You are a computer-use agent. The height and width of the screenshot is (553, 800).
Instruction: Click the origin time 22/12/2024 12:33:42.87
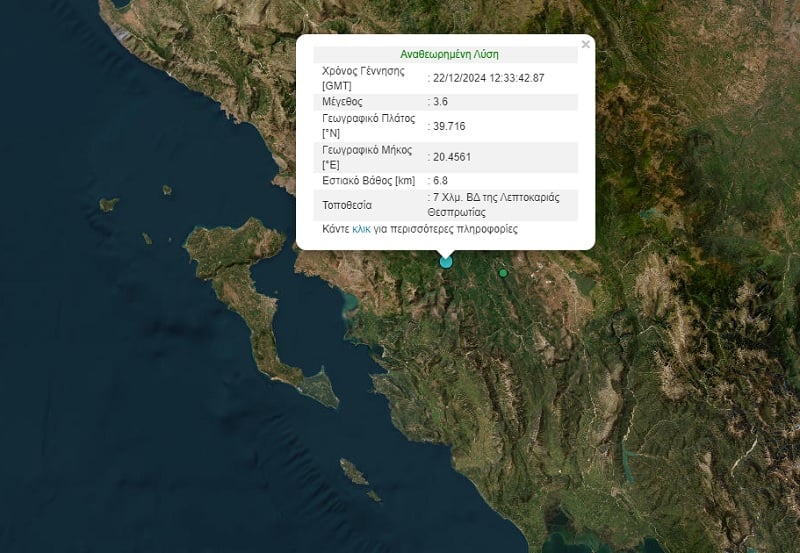(x=488, y=78)
